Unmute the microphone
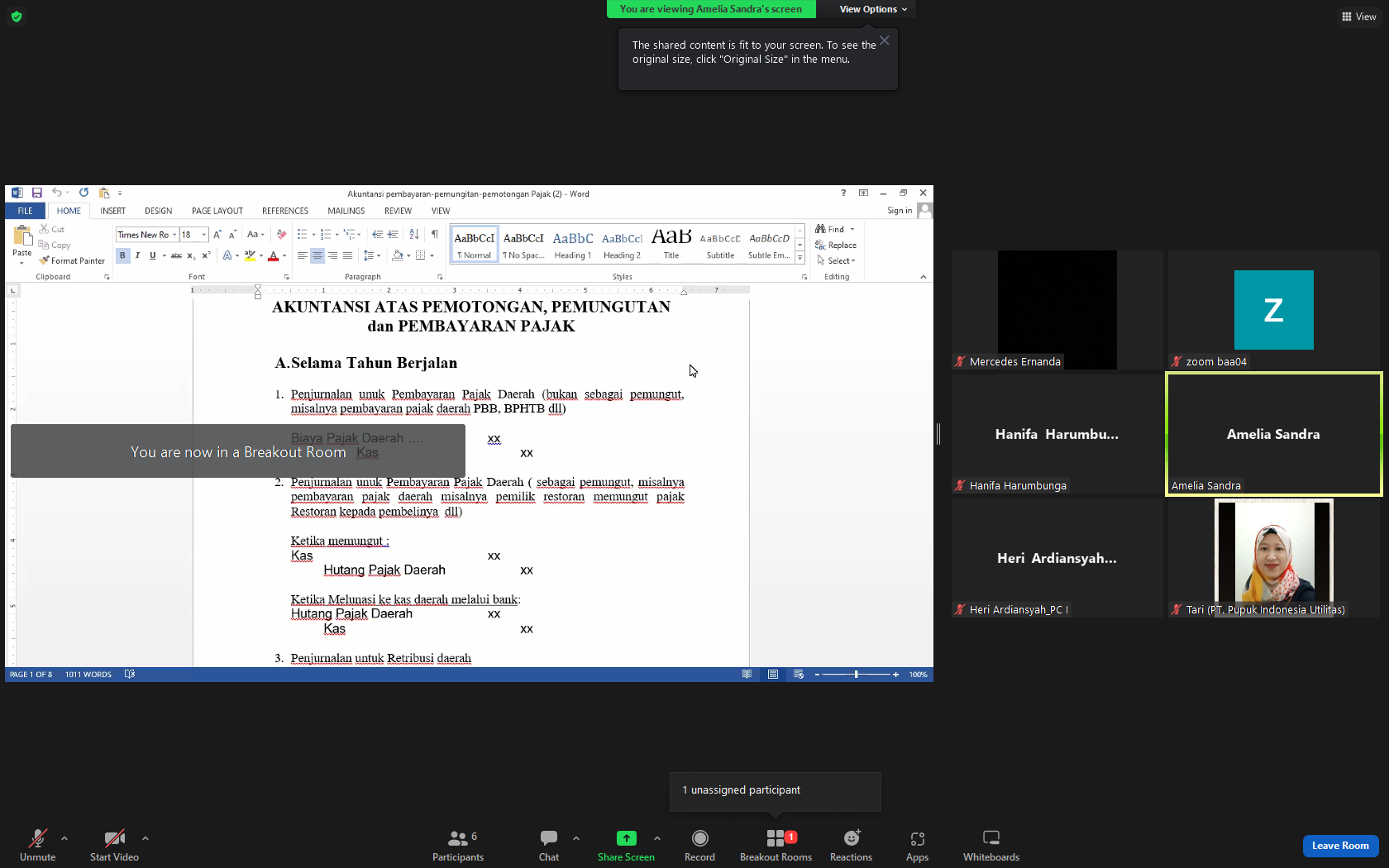 pyautogui.click(x=37, y=845)
